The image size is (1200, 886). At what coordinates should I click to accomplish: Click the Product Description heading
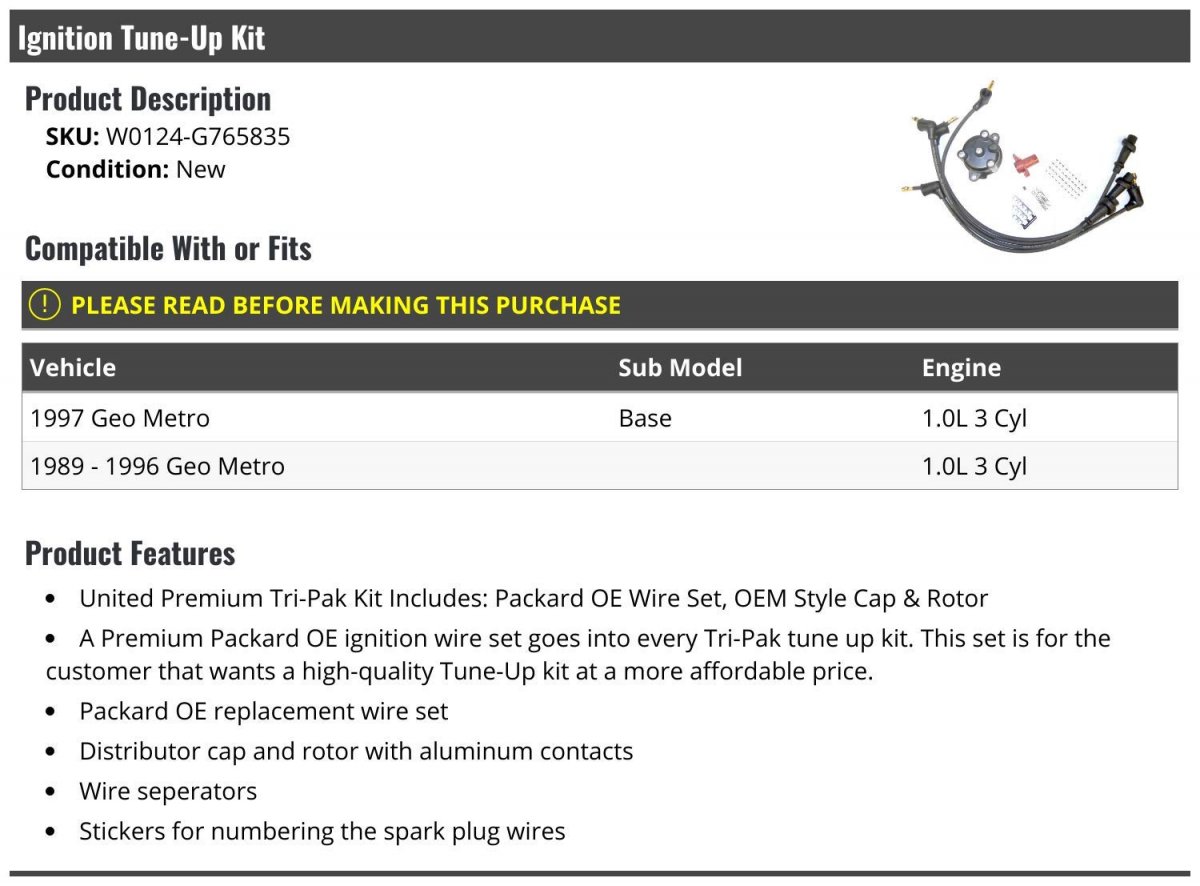[148, 98]
